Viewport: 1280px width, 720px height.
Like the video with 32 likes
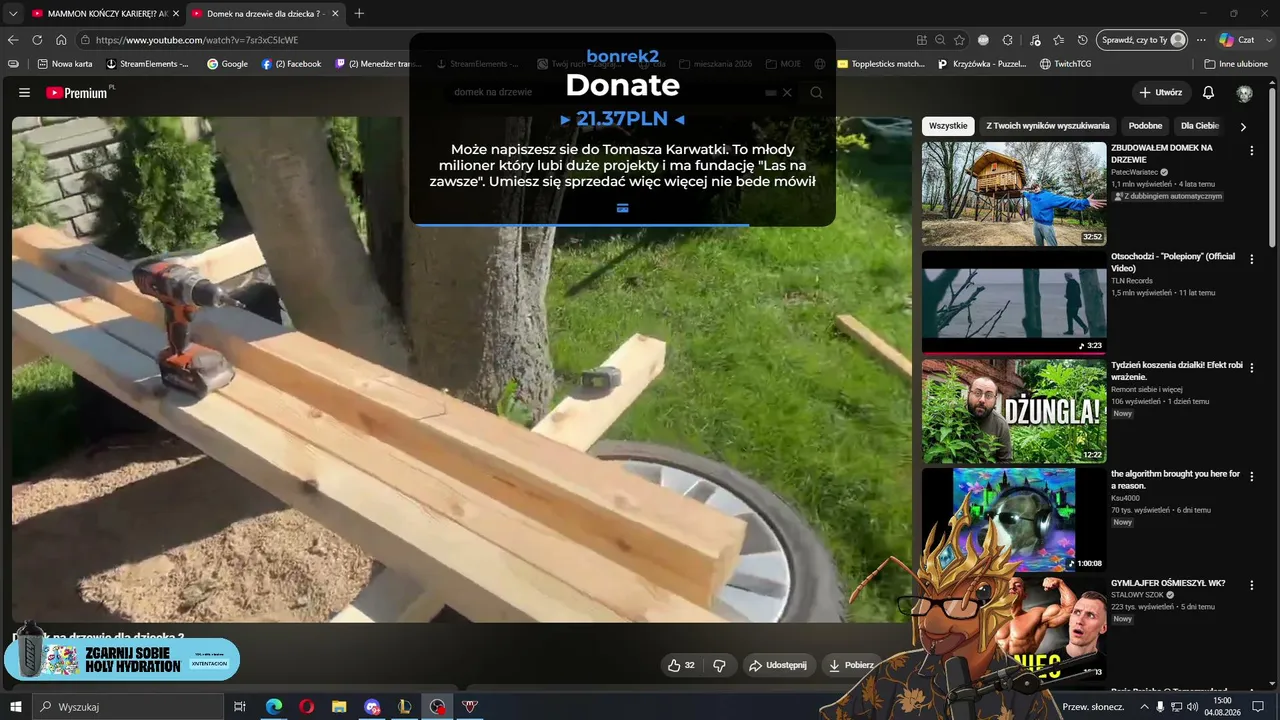[x=681, y=665]
